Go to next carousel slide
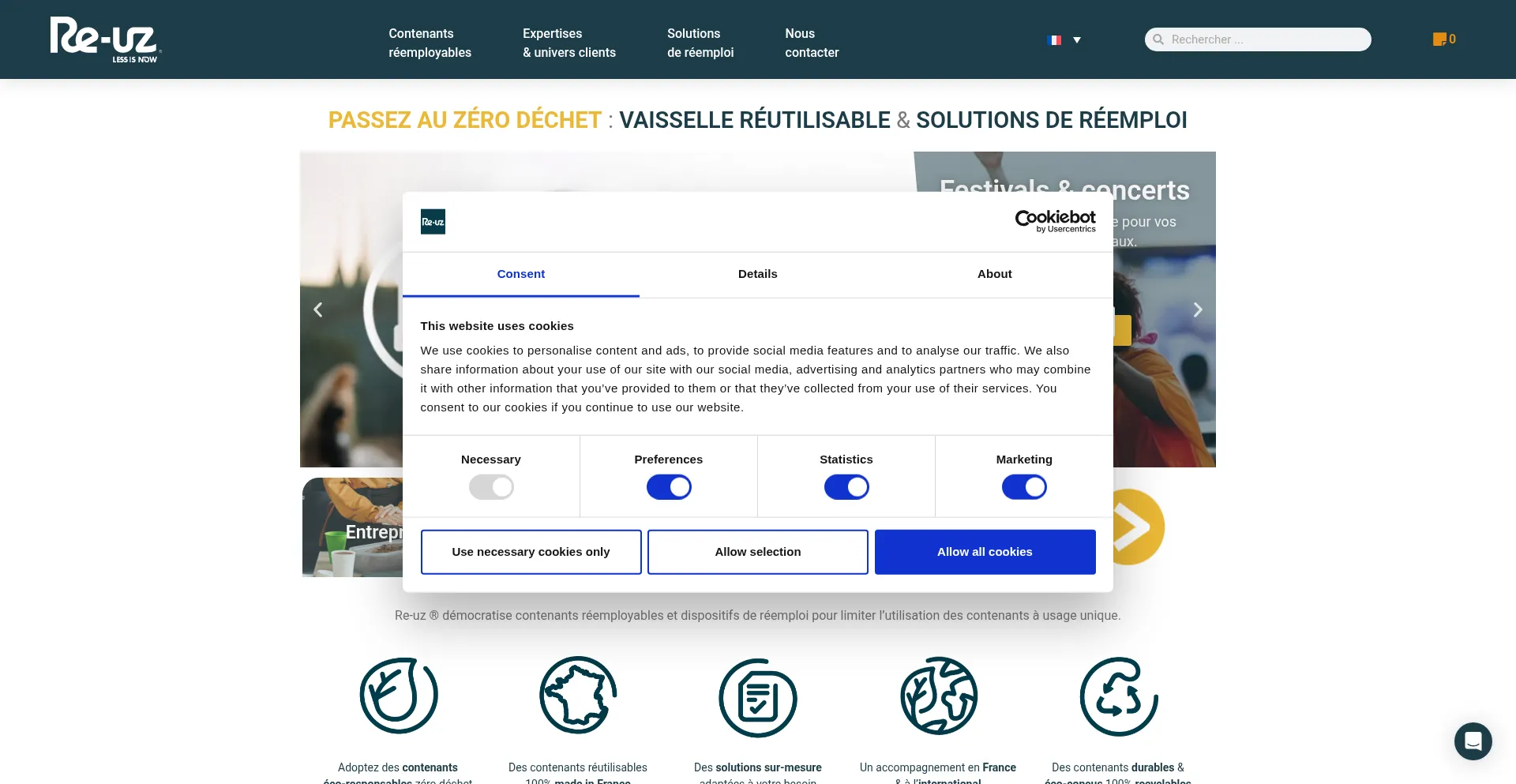Image resolution: width=1516 pixels, height=784 pixels. point(1198,309)
